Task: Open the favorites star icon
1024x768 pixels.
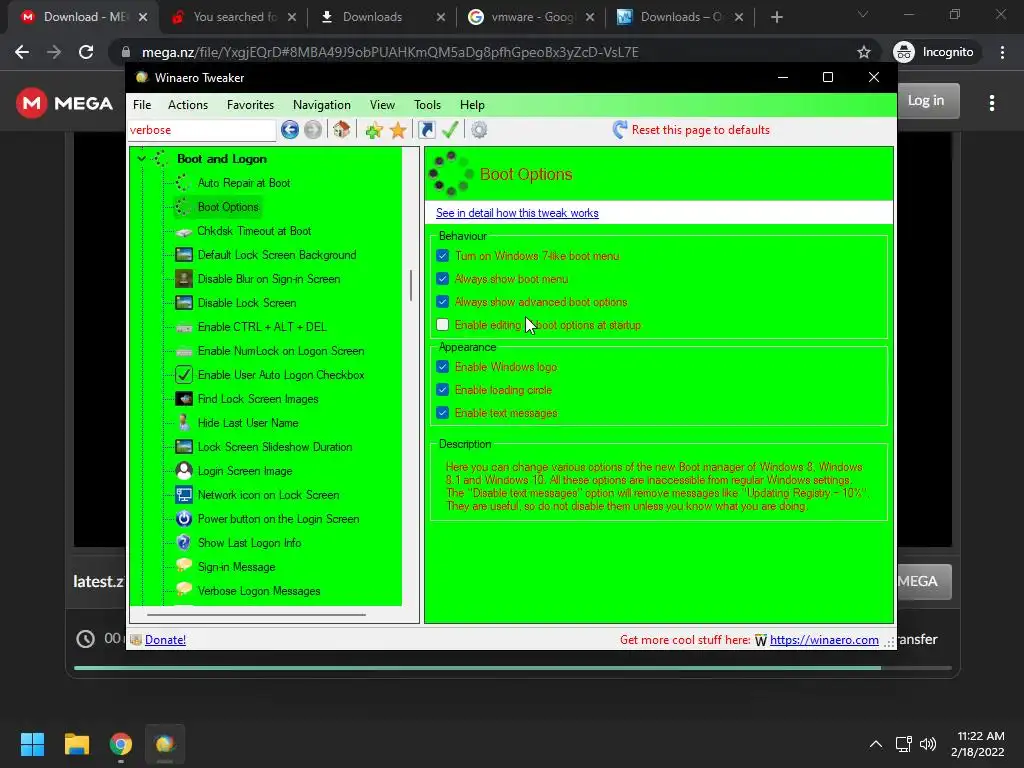Action: click(398, 130)
